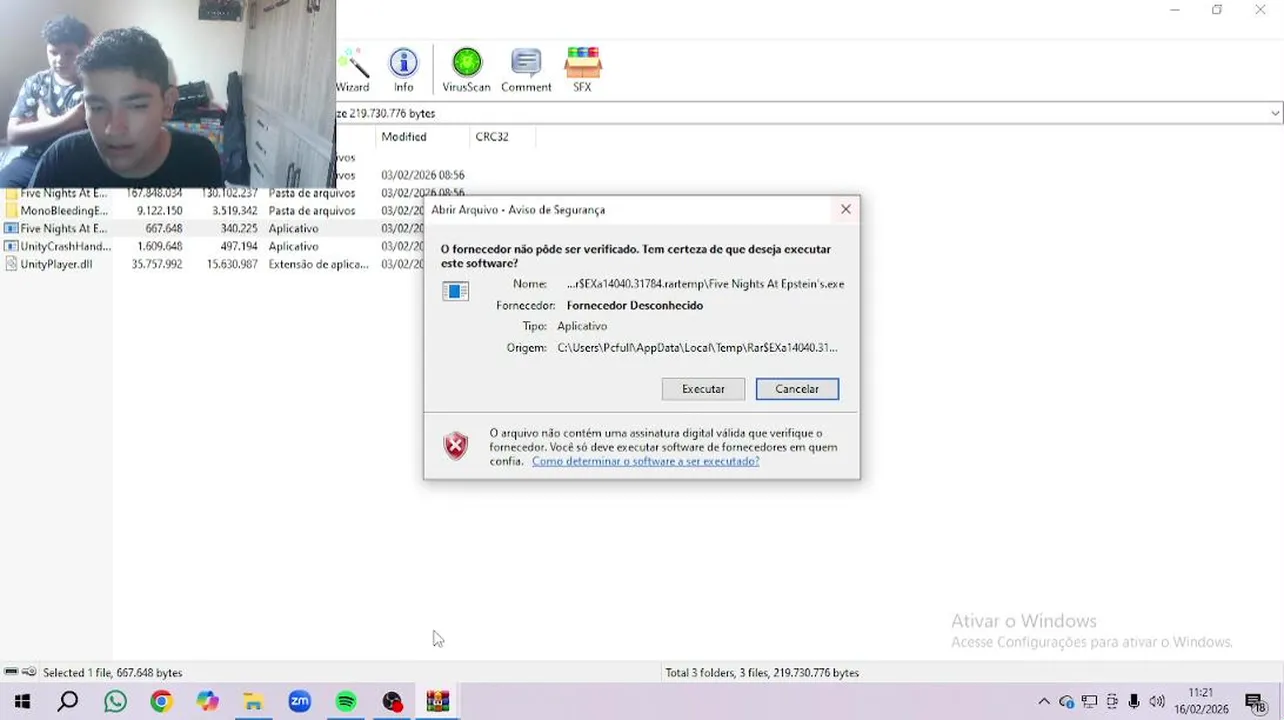
Task: Click the red shield warning icon
Action: (x=456, y=446)
